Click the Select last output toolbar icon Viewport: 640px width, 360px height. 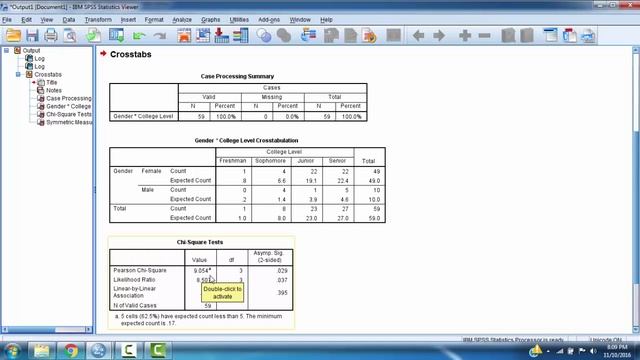309,36
